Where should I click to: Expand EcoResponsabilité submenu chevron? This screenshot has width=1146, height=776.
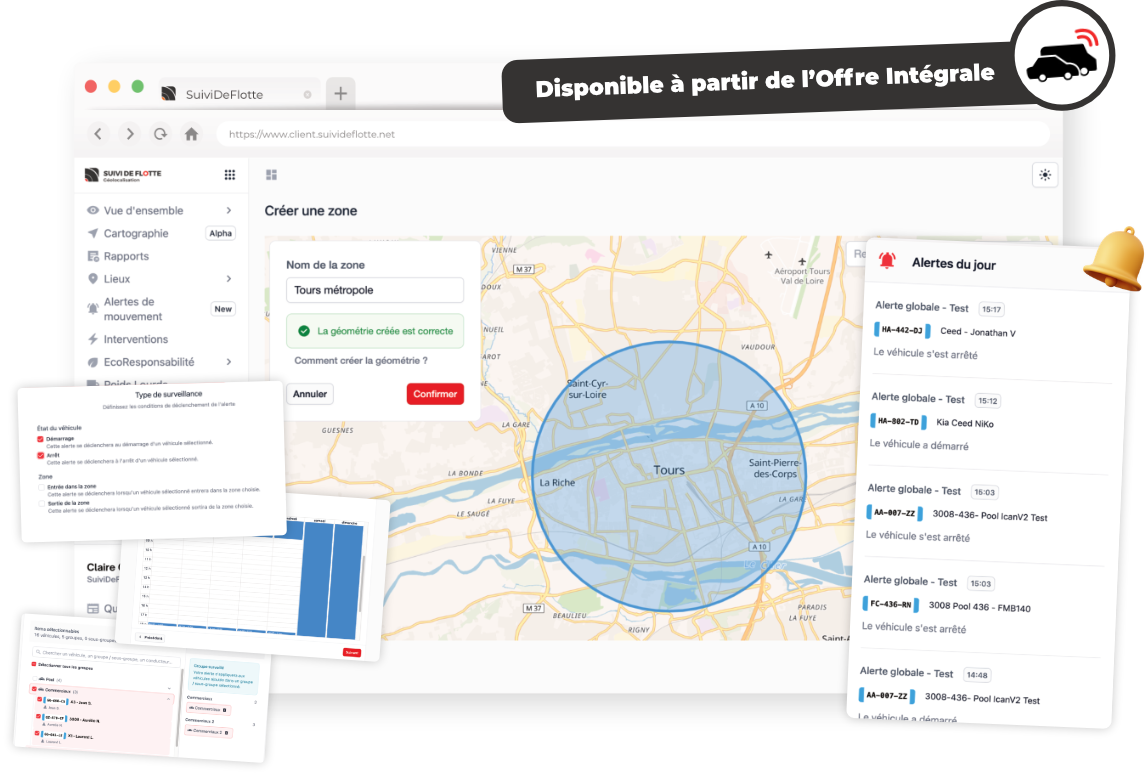(x=229, y=362)
